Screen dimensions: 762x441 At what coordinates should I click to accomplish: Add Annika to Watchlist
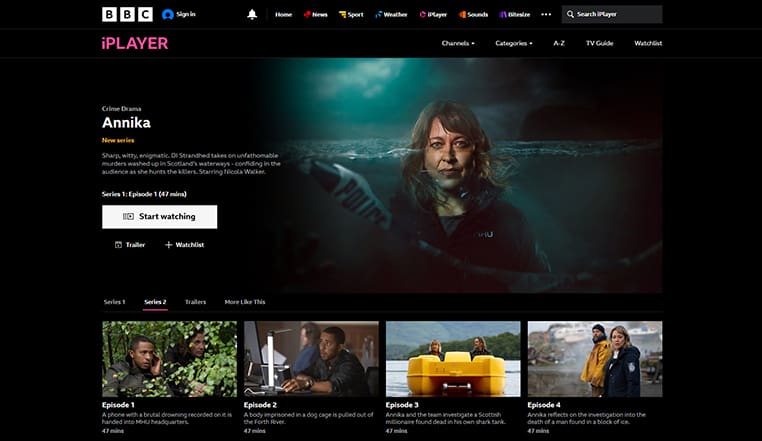click(184, 245)
